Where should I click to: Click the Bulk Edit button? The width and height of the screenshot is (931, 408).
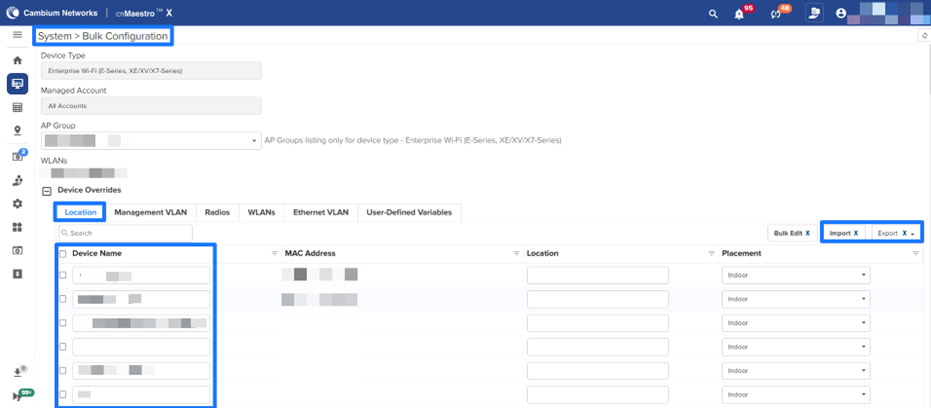(791, 233)
